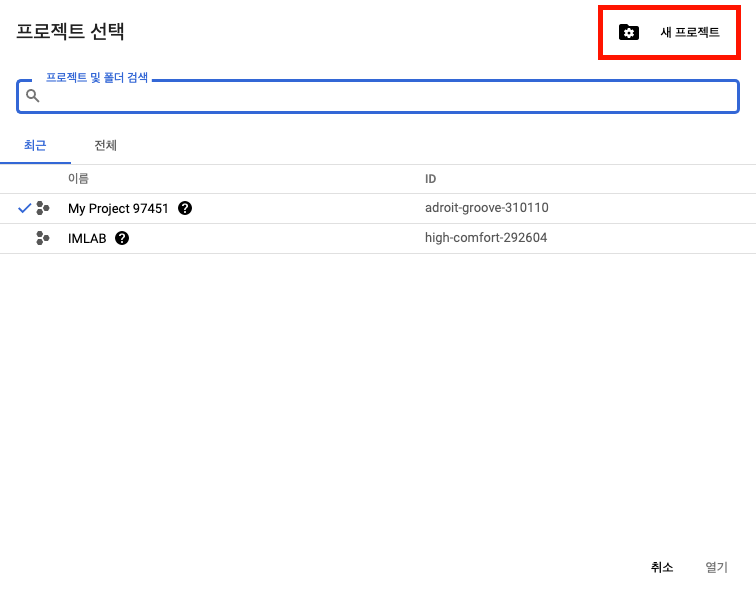This screenshot has width=756, height=602.
Task: Select the My Project 97451 name
Action: click(x=118, y=209)
